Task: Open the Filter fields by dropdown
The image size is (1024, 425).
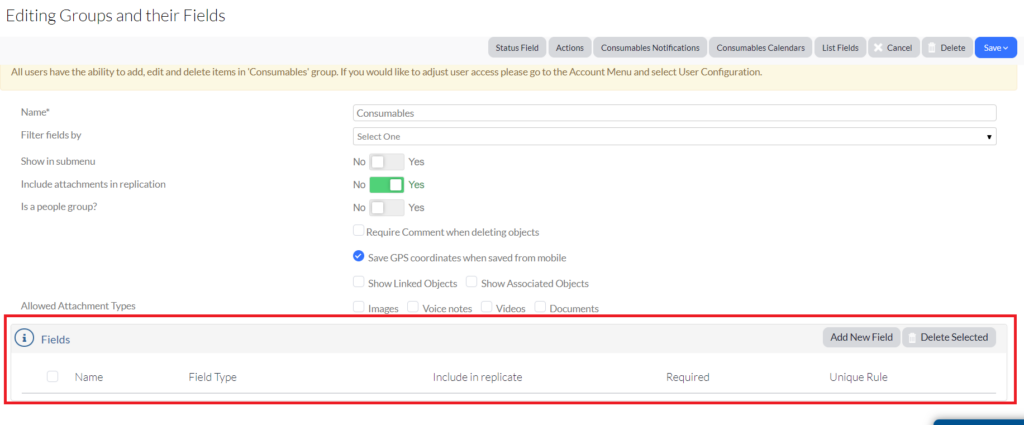Action: point(675,135)
